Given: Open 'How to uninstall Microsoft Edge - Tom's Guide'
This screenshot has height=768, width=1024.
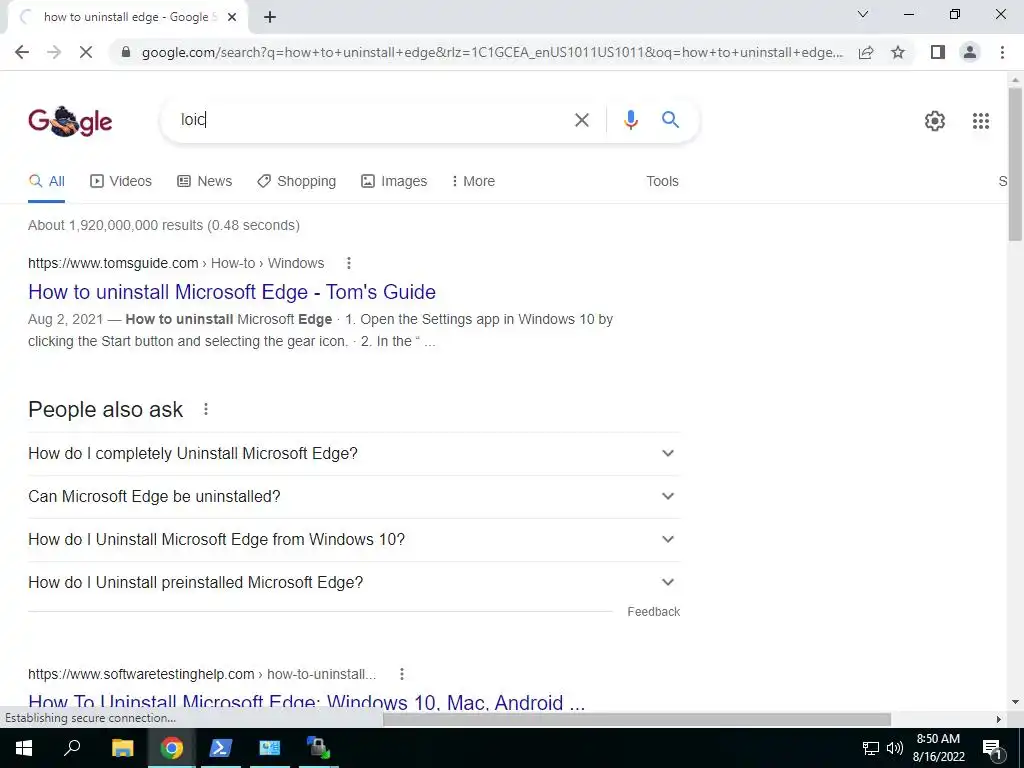Looking at the screenshot, I should click(232, 292).
